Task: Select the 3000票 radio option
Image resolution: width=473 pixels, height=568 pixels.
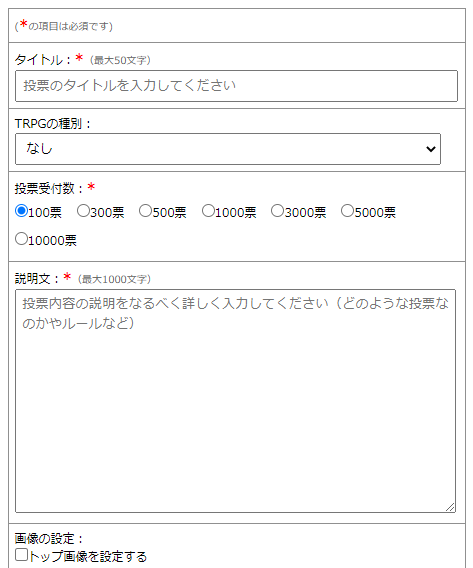Action: [277, 210]
